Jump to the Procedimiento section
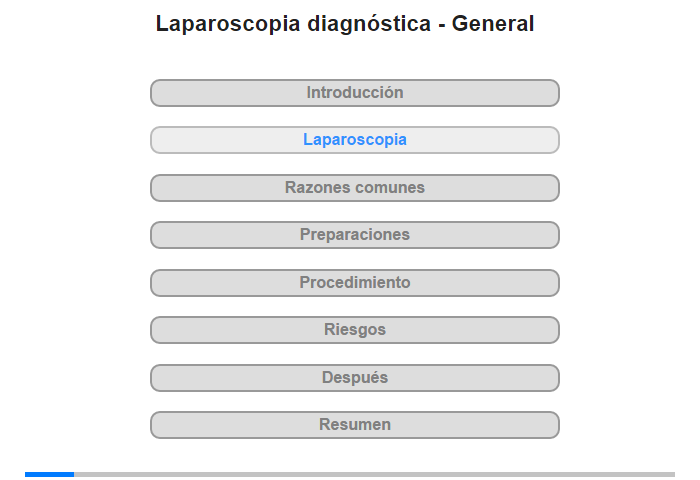 (x=354, y=283)
